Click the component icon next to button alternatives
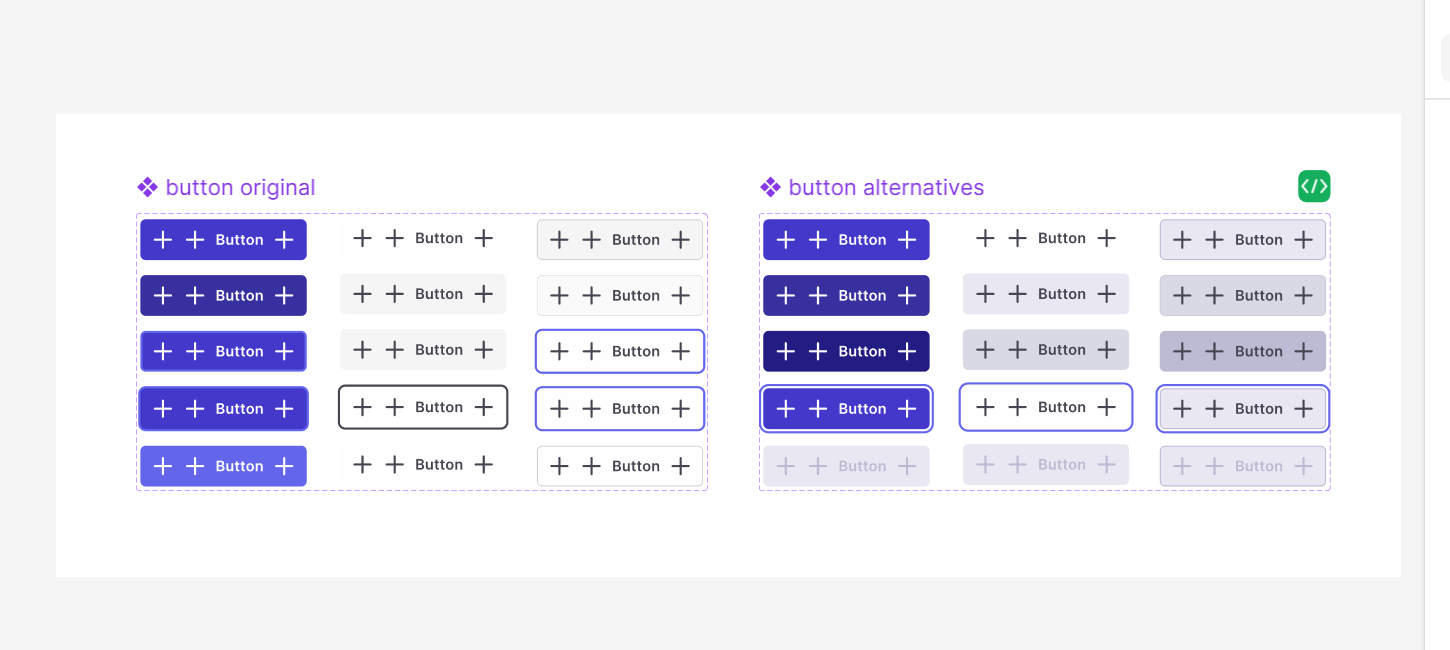Screen dimensions: 1450x650 (770, 187)
